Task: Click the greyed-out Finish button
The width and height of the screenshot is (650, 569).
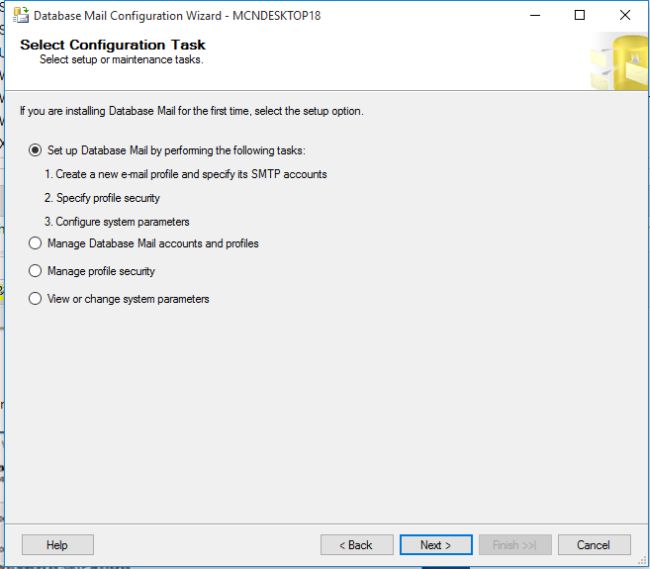Action: (514, 545)
